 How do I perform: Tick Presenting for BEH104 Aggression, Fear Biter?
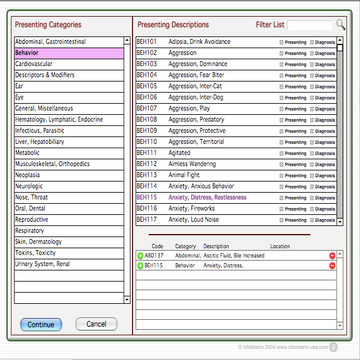(281, 76)
